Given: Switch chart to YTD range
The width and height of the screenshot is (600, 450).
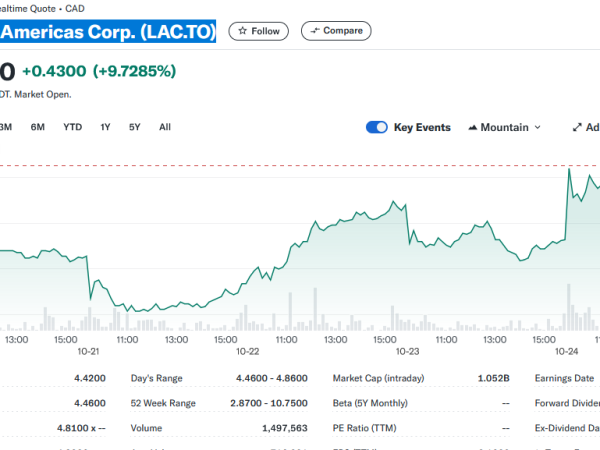Looking at the screenshot, I should coord(73,127).
